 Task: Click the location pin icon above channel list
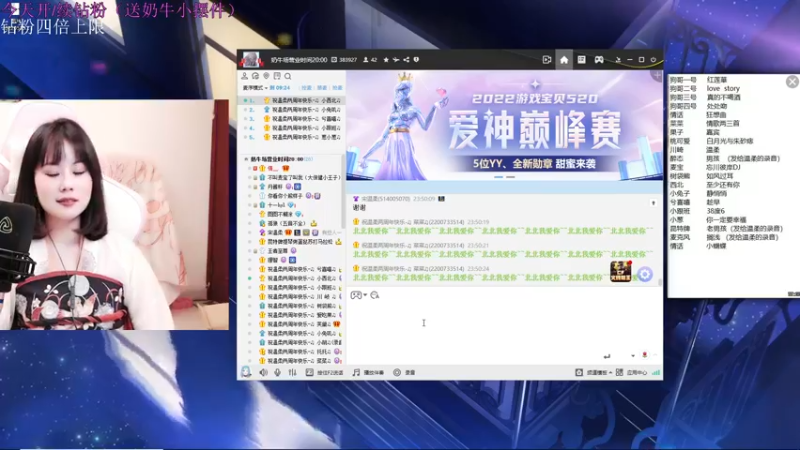[x=266, y=76]
